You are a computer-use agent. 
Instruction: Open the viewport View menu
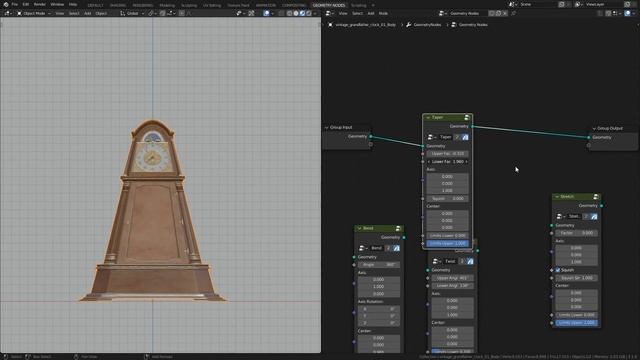[60, 13]
